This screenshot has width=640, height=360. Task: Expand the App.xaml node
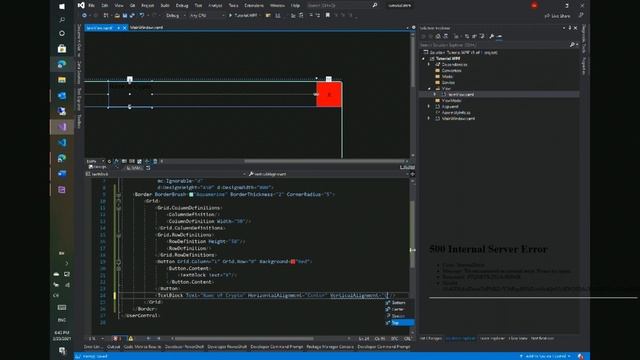(429, 107)
